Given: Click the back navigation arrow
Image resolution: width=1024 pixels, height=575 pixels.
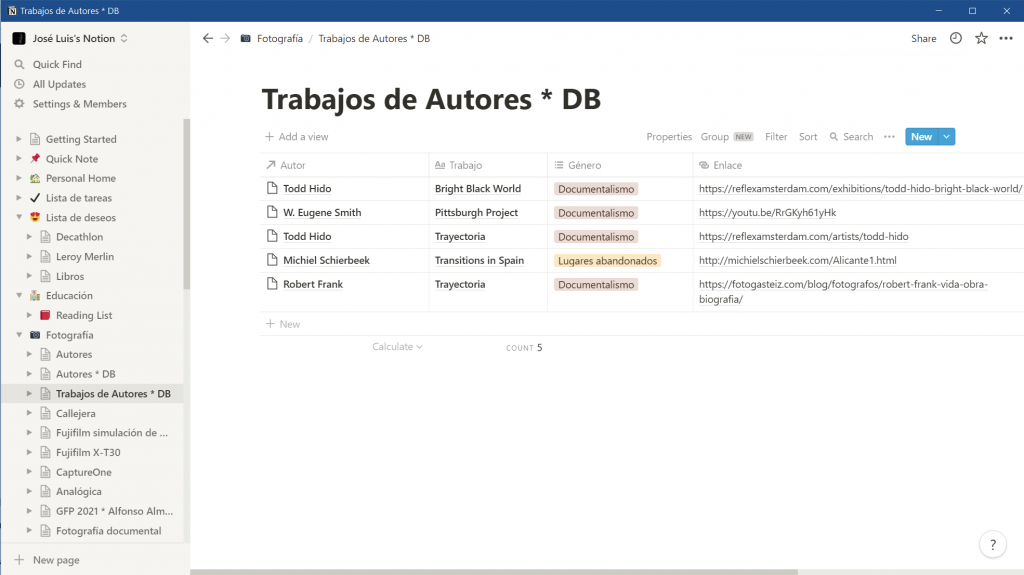Looking at the screenshot, I should (207, 39).
